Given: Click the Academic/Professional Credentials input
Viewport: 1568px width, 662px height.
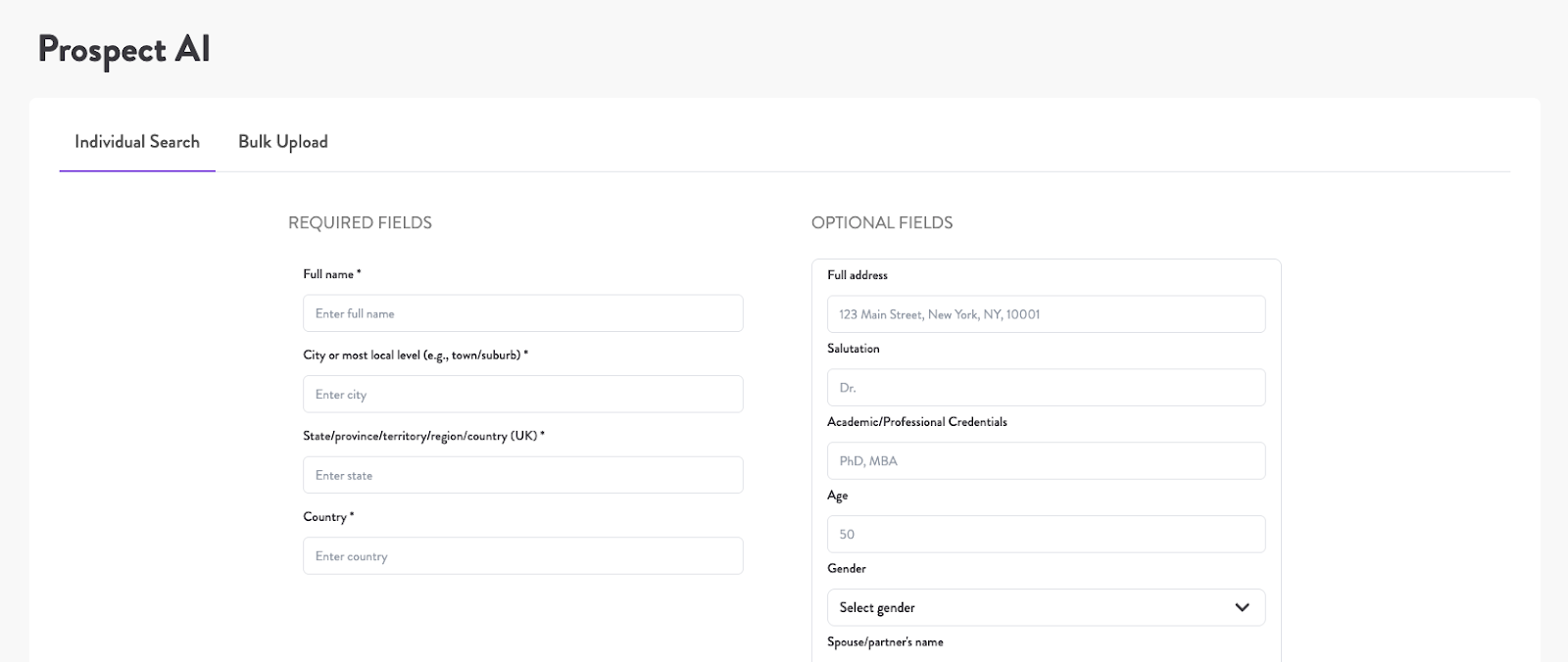Looking at the screenshot, I should pos(1046,461).
